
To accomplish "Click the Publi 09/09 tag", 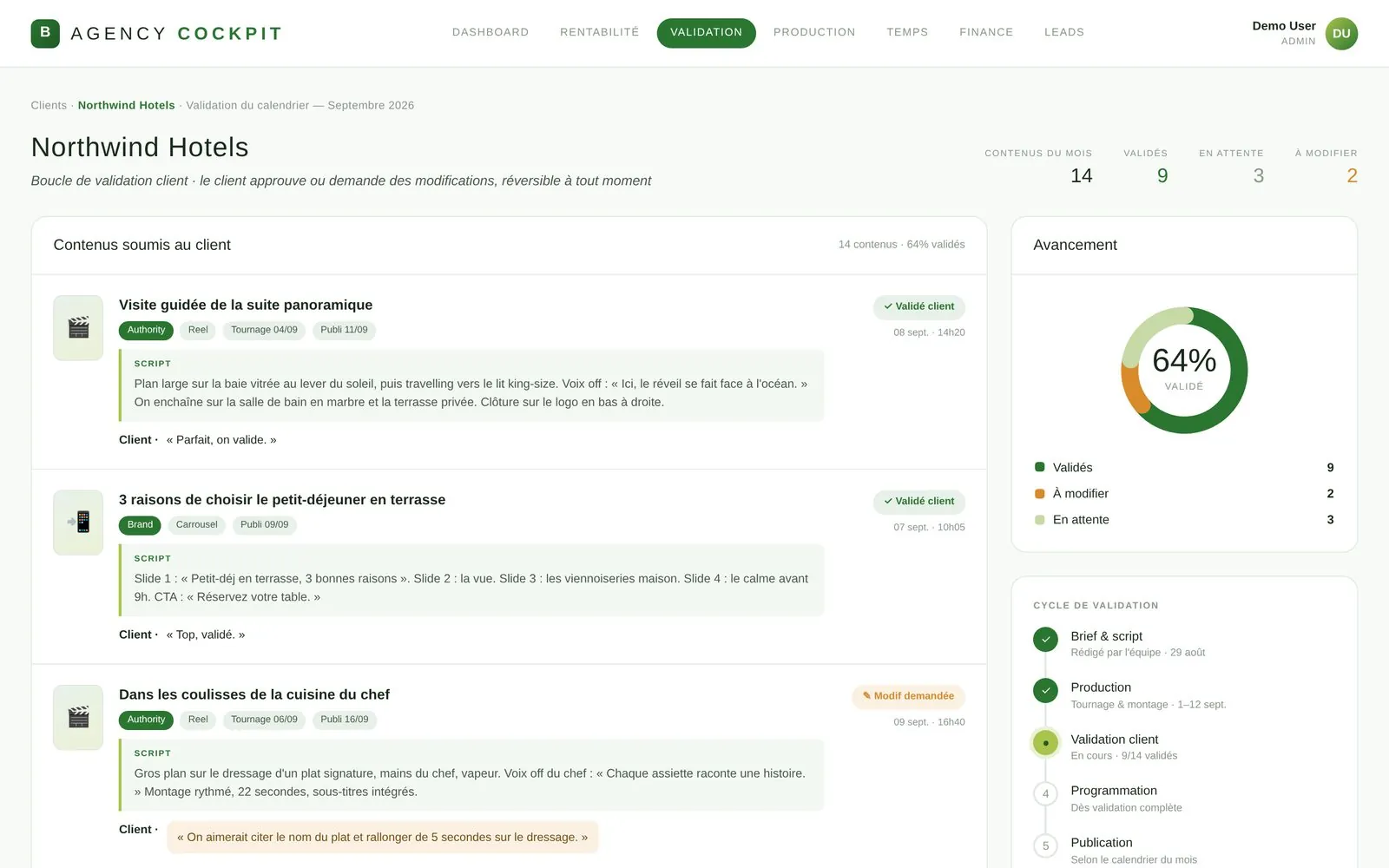I will tap(264, 525).
